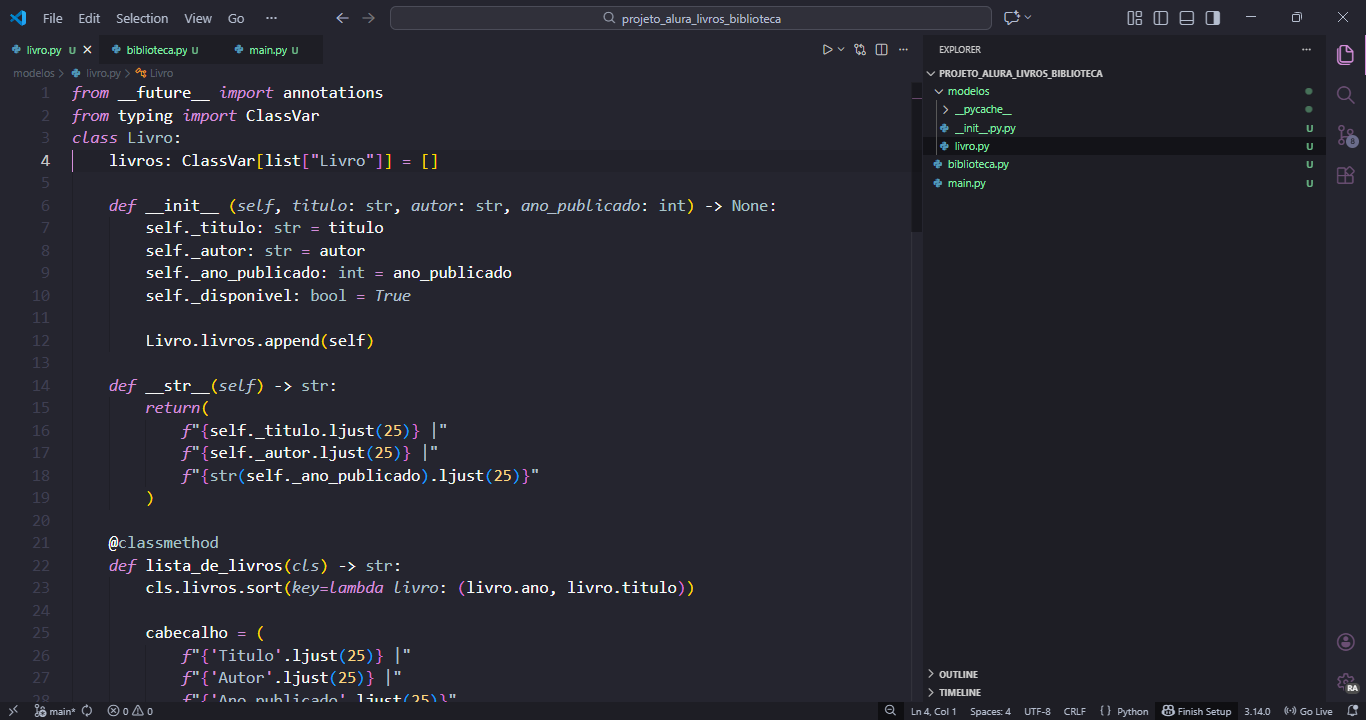Image resolution: width=1366 pixels, height=720 pixels.
Task: Open the Manage gear settings
Action: [x=1346, y=682]
